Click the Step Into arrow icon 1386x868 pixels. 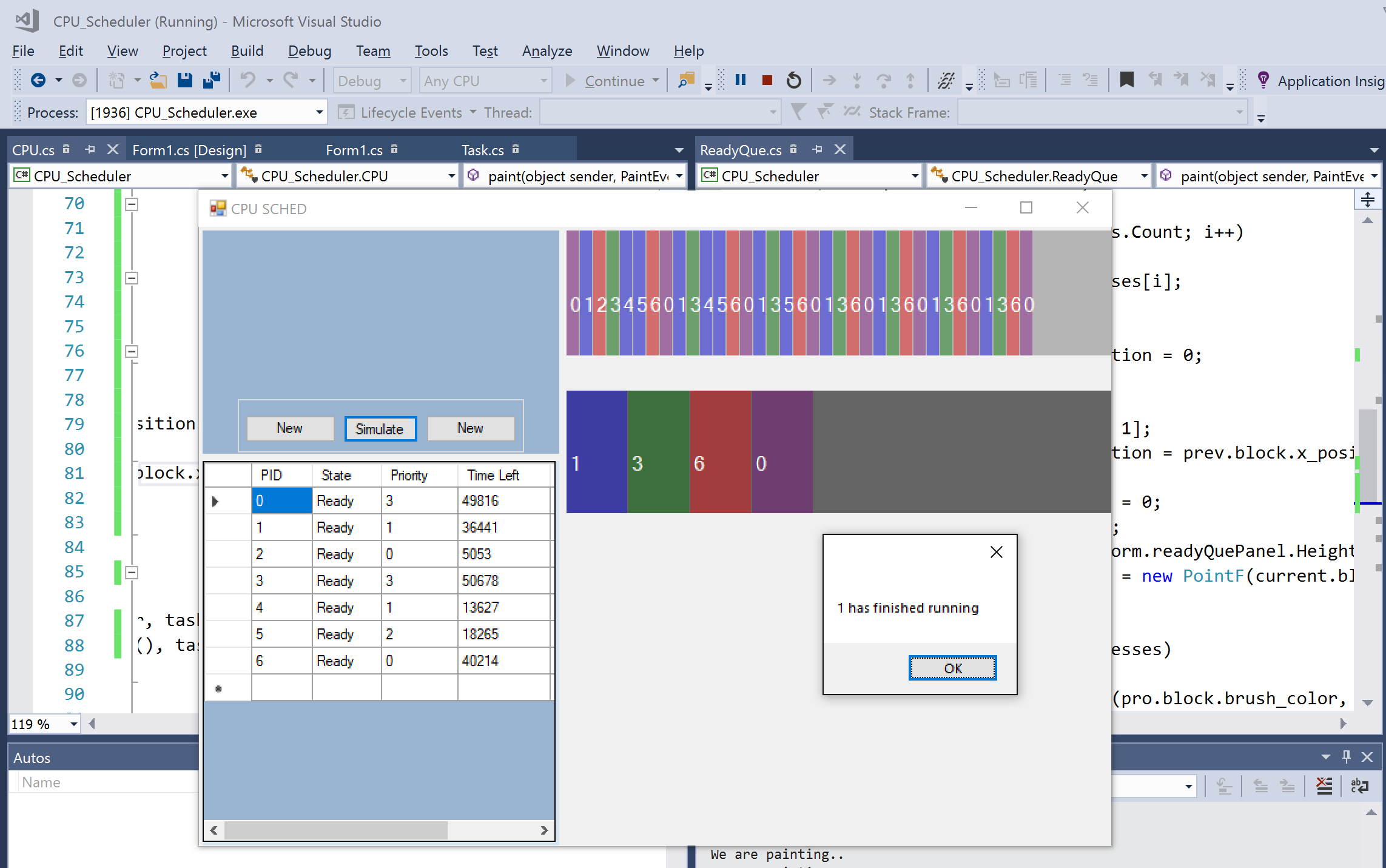856,80
